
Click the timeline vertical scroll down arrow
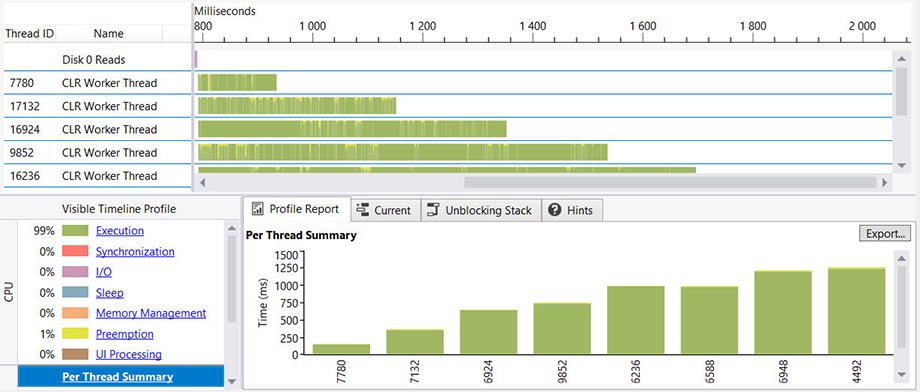tap(901, 167)
